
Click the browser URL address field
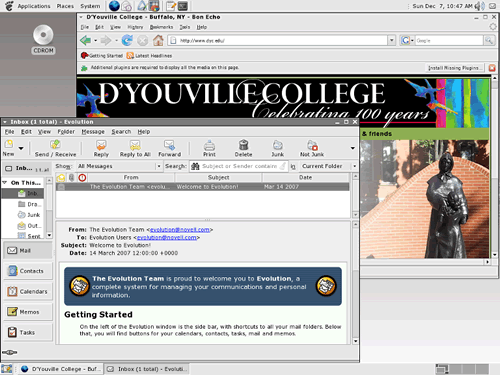[x=278, y=41]
